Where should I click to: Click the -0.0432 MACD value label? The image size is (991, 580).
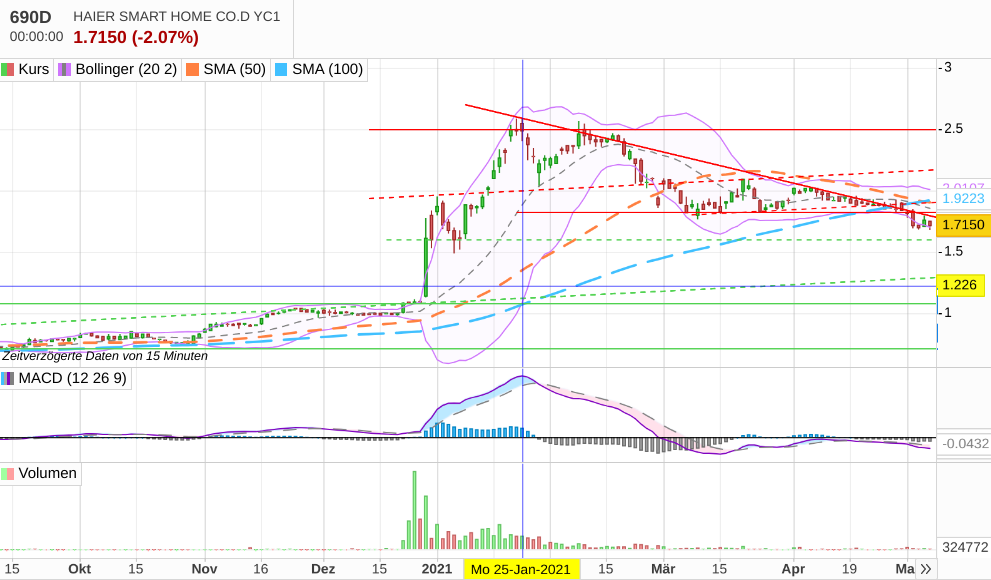(965, 444)
